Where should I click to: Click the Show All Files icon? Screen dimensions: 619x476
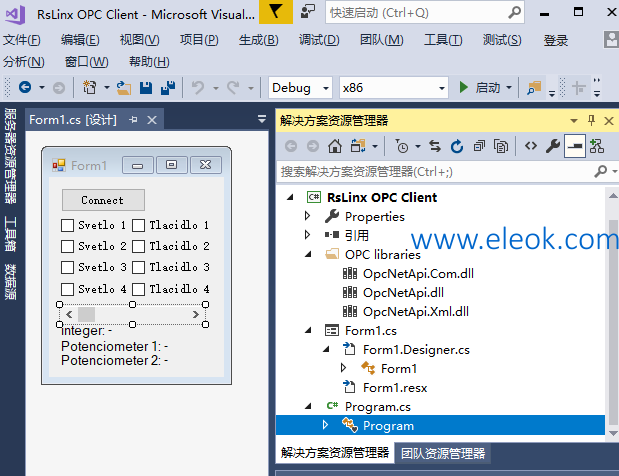501,146
